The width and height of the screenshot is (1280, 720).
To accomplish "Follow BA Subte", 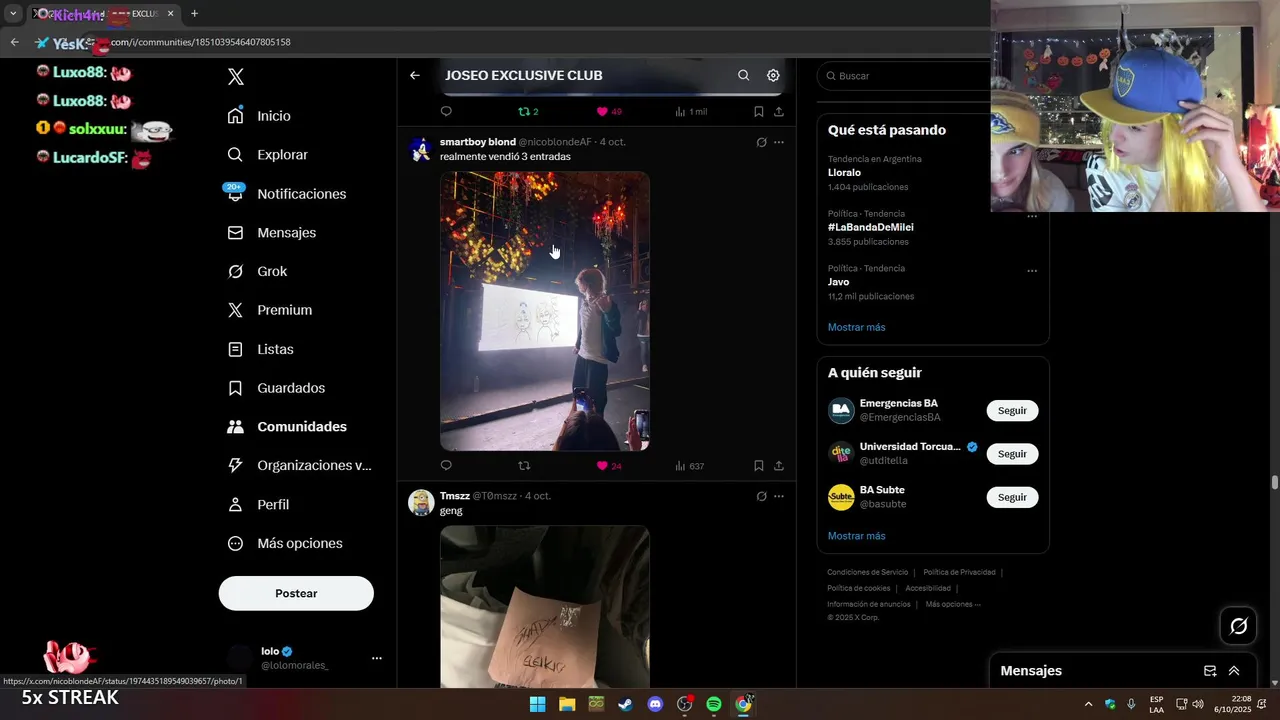I will [x=1012, y=497].
